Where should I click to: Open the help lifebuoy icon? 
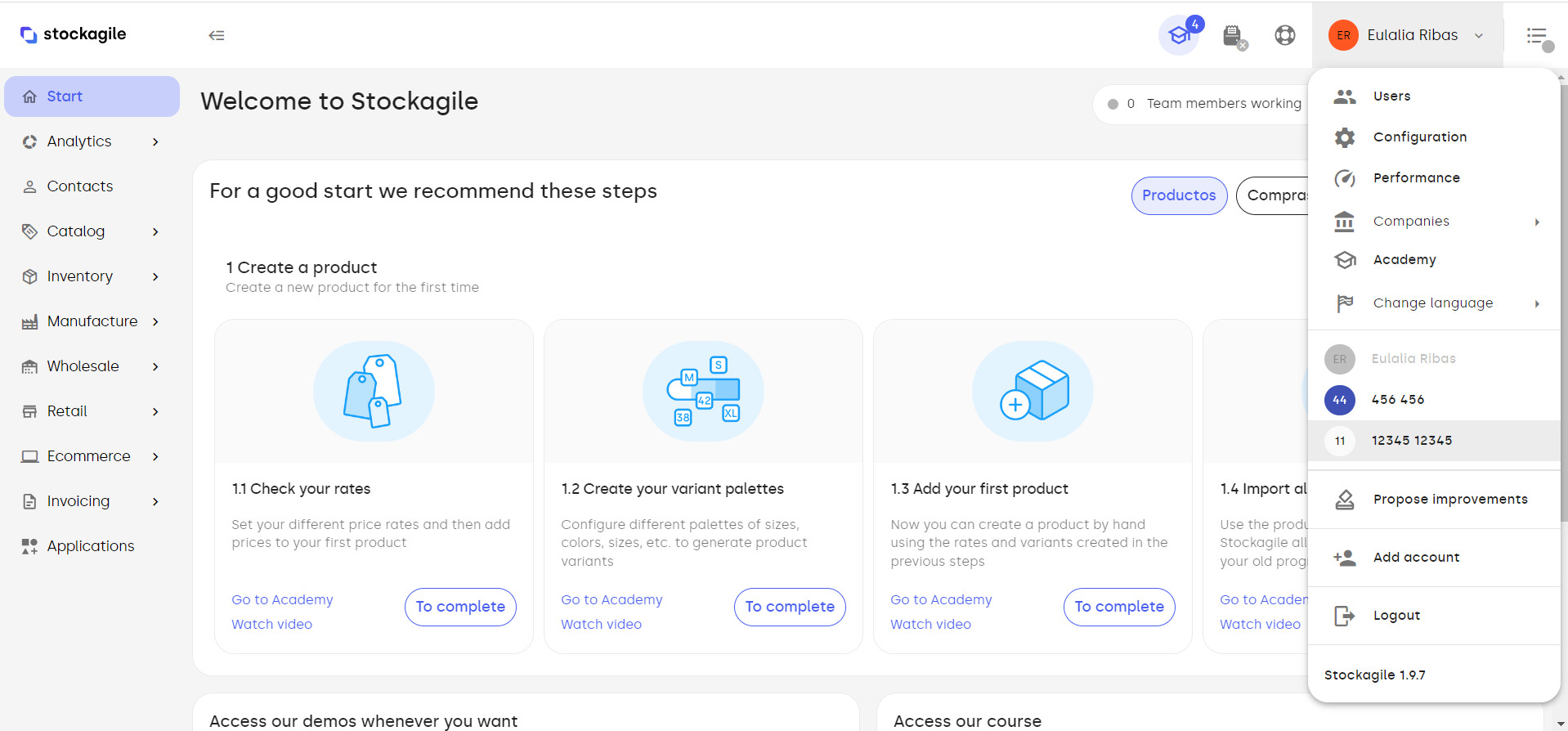pos(1285,35)
